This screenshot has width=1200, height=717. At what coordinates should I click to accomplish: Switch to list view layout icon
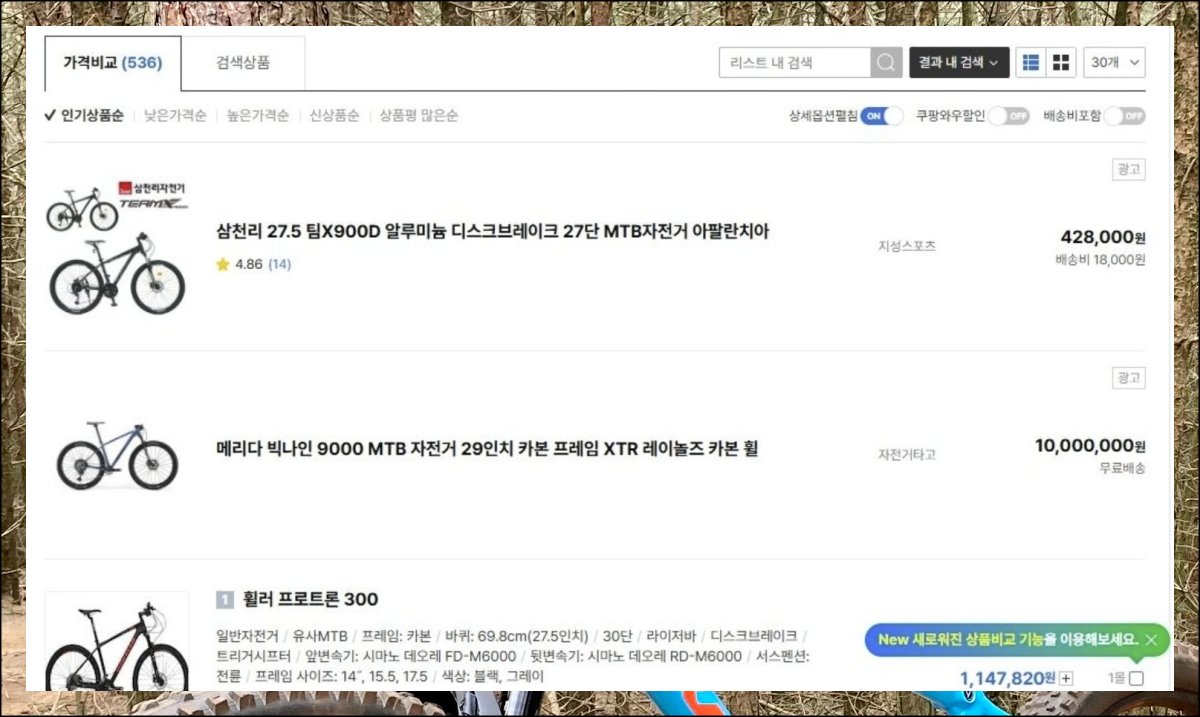tap(1031, 62)
